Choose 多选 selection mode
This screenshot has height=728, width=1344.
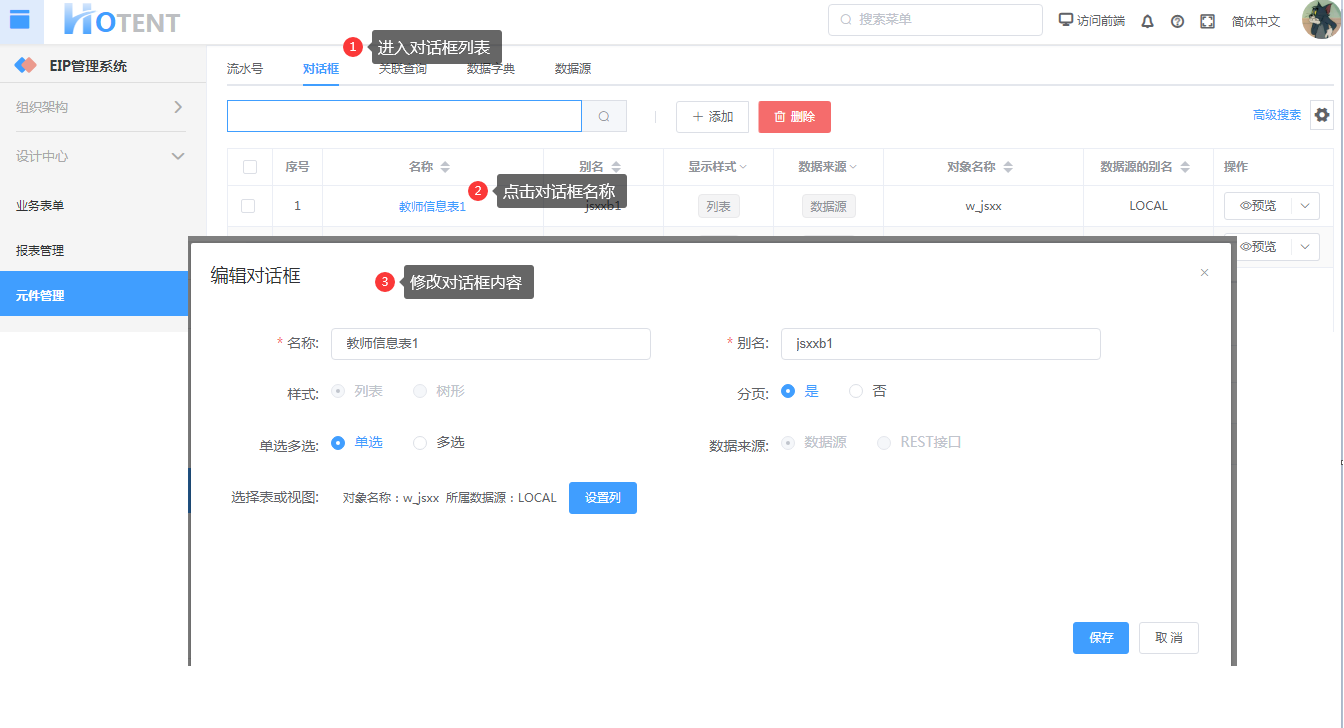420,442
